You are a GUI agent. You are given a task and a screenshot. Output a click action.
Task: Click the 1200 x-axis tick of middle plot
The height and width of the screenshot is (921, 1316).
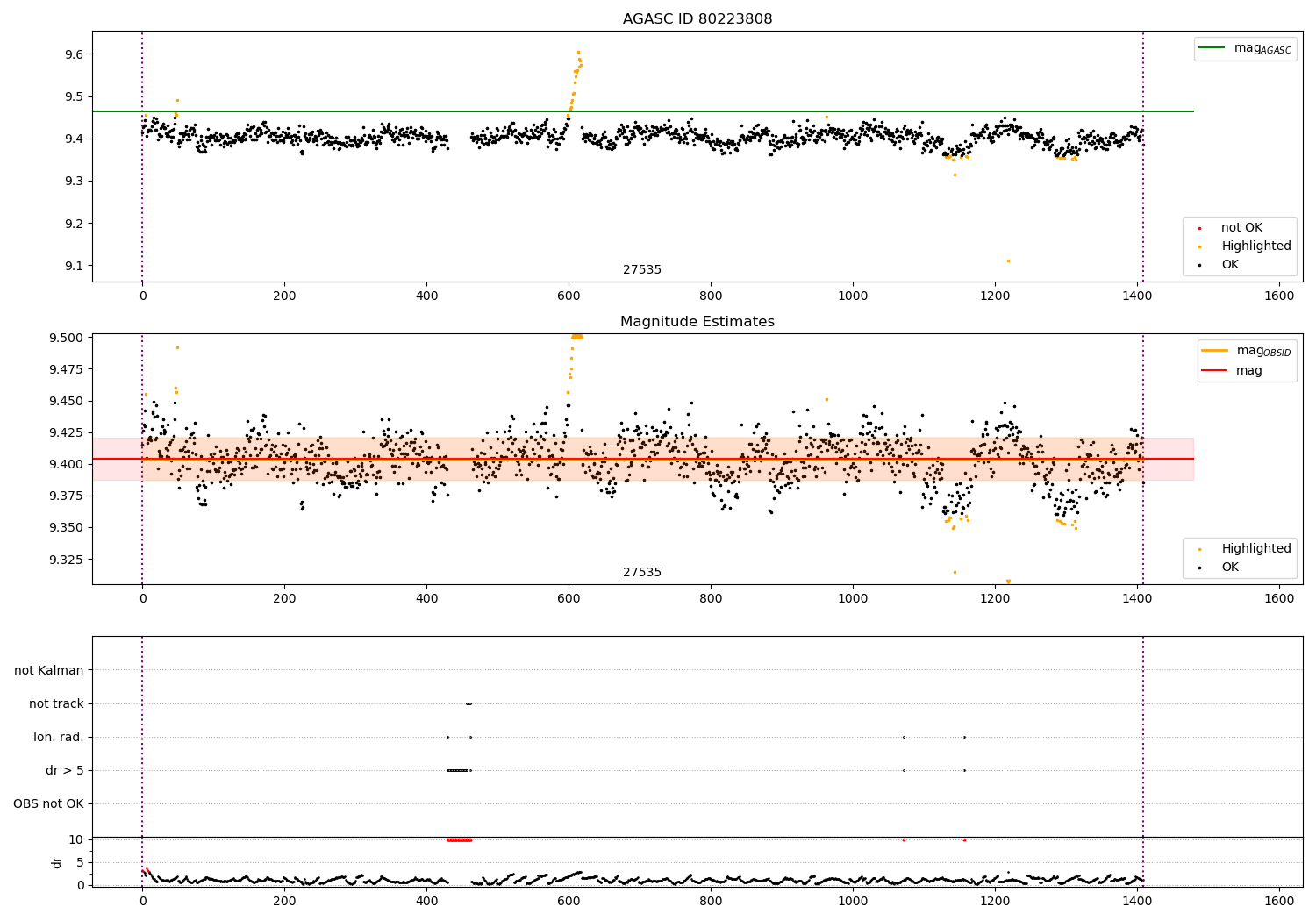995,598
